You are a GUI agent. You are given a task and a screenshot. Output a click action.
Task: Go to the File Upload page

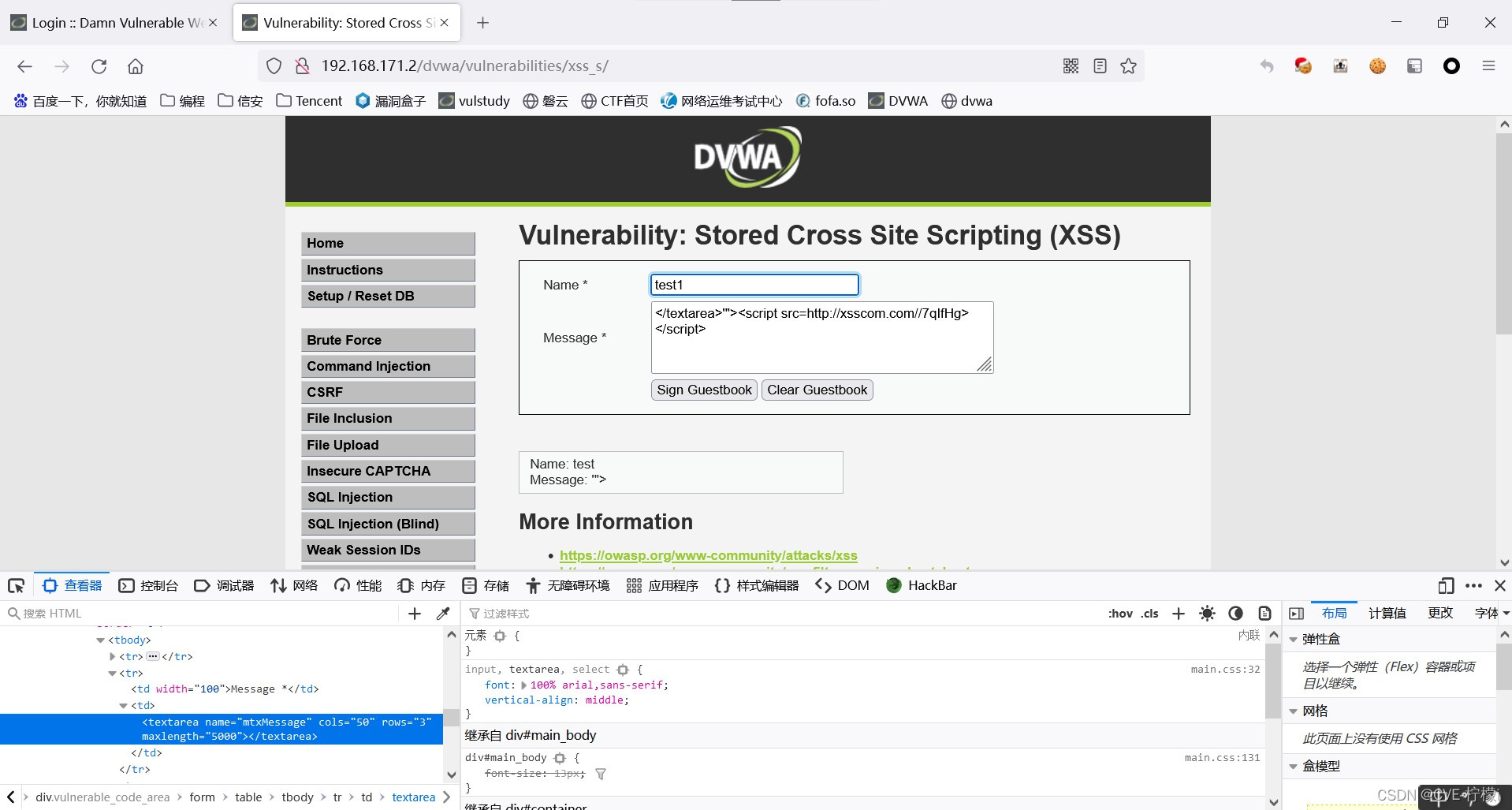coord(388,446)
